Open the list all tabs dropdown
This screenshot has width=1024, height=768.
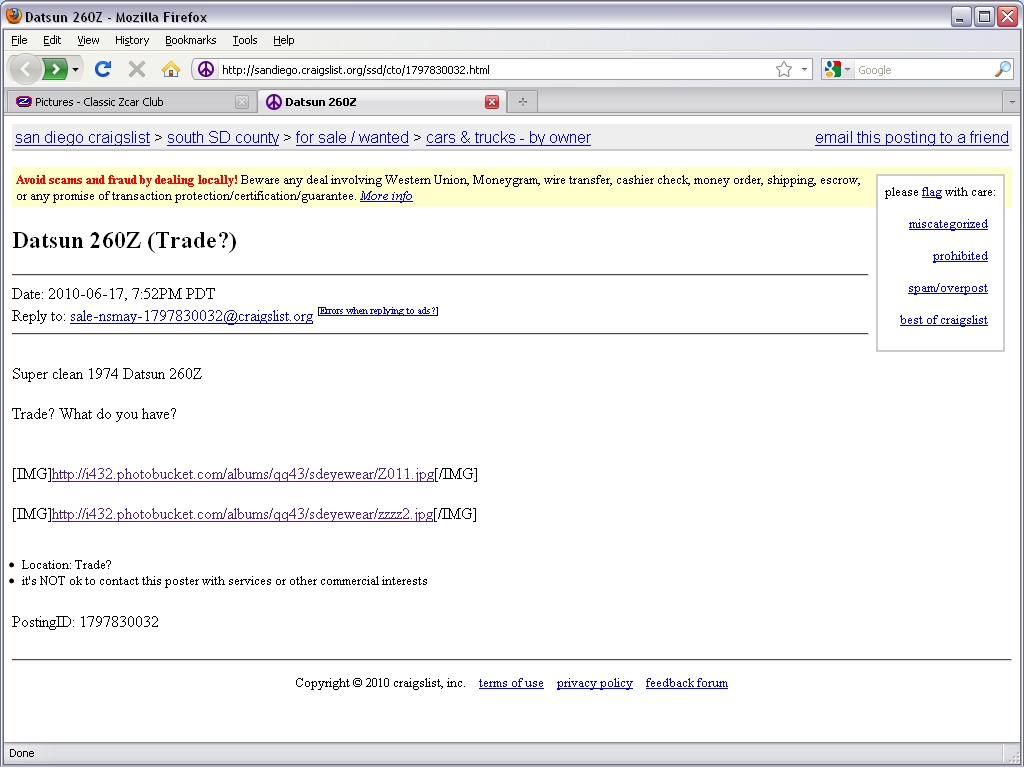1012,102
